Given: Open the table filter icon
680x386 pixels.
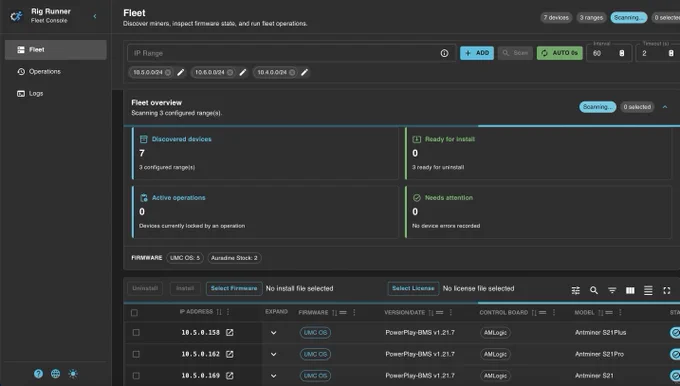Looking at the screenshot, I should point(612,290).
